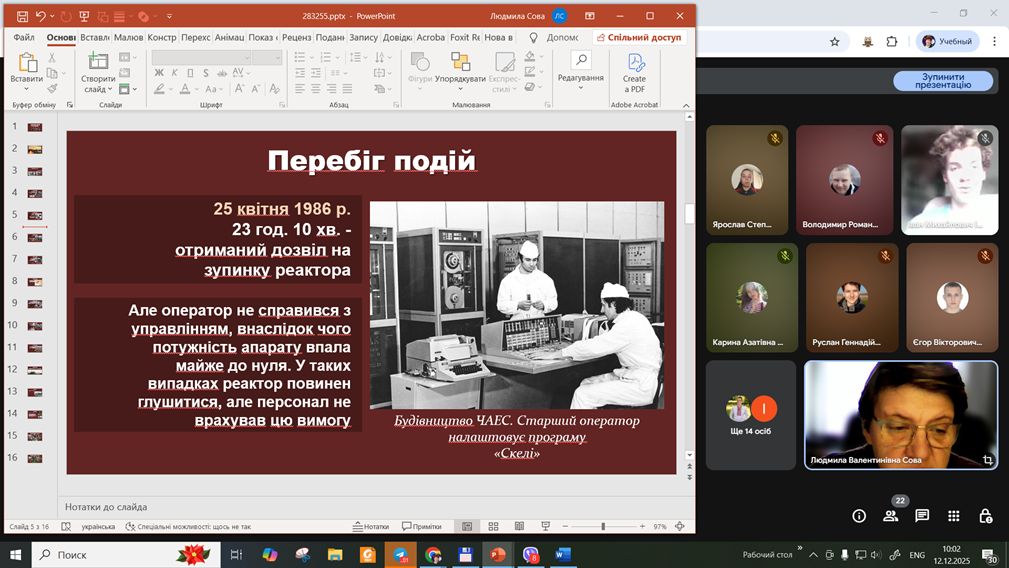Screen dimensions: 1009x568
Task: Save the presentation with the floppy disk icon
Action: point(22,16)
